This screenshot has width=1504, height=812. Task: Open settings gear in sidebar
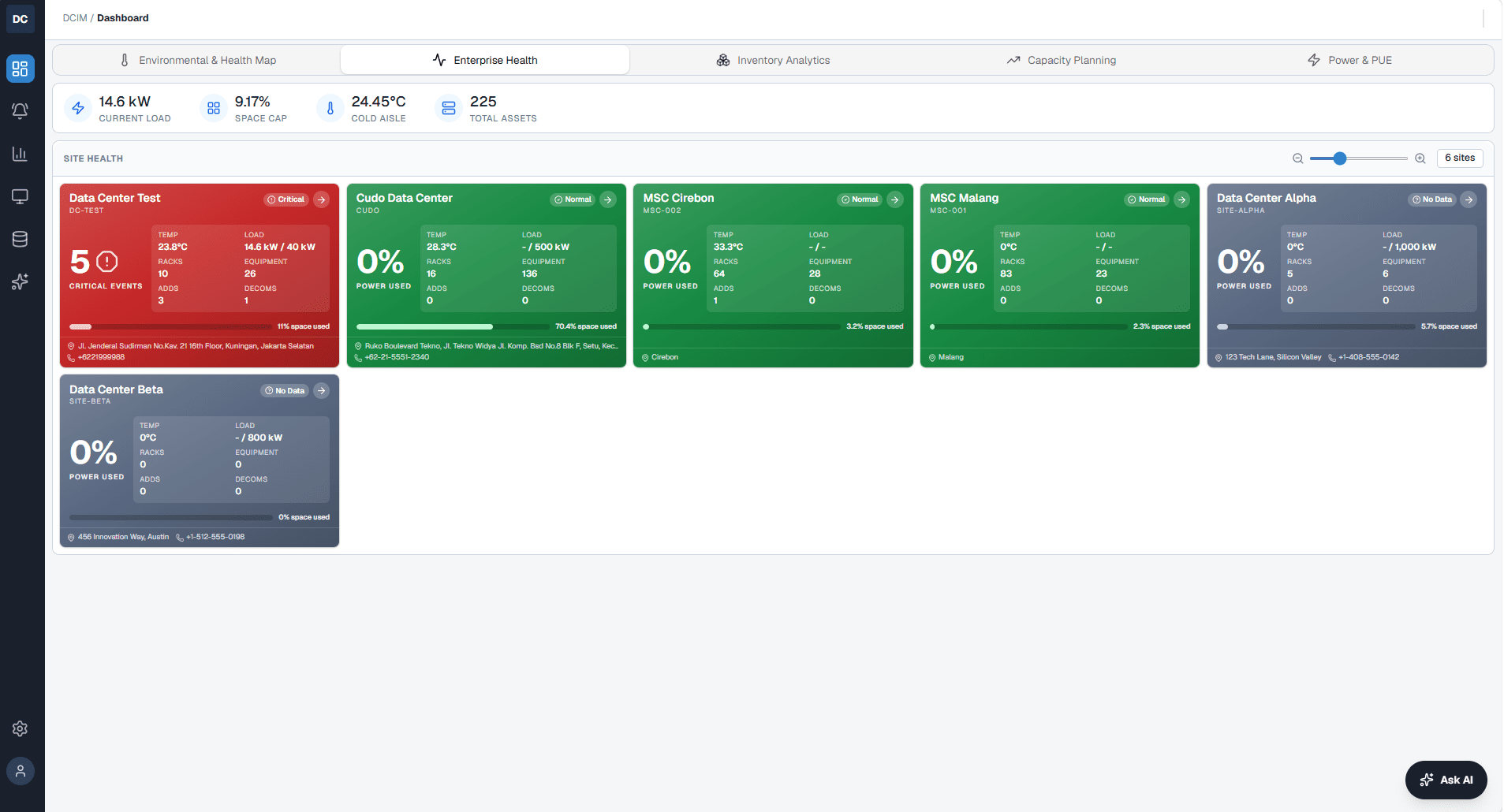point(21,728)
